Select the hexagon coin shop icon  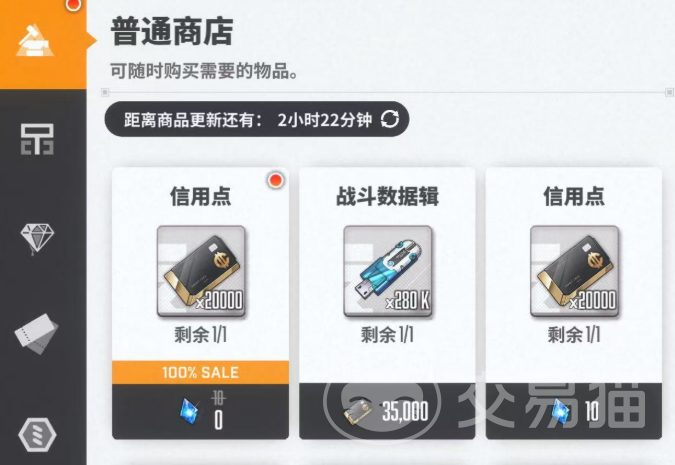click(37, 434)
